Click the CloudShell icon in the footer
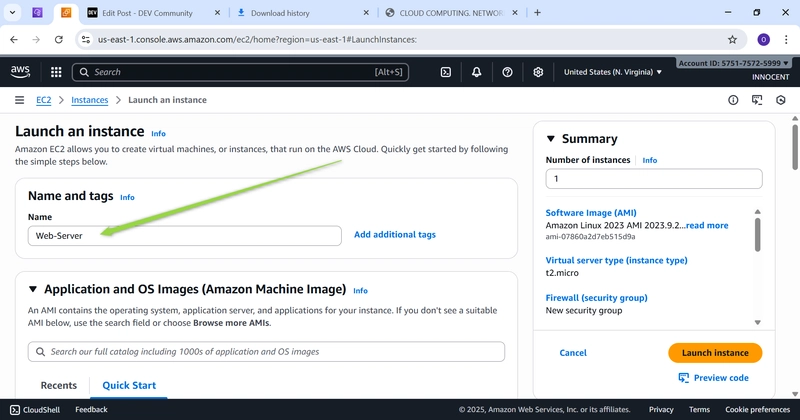The width and height of the screenshot is (800, 420). [x=15, y=410]
